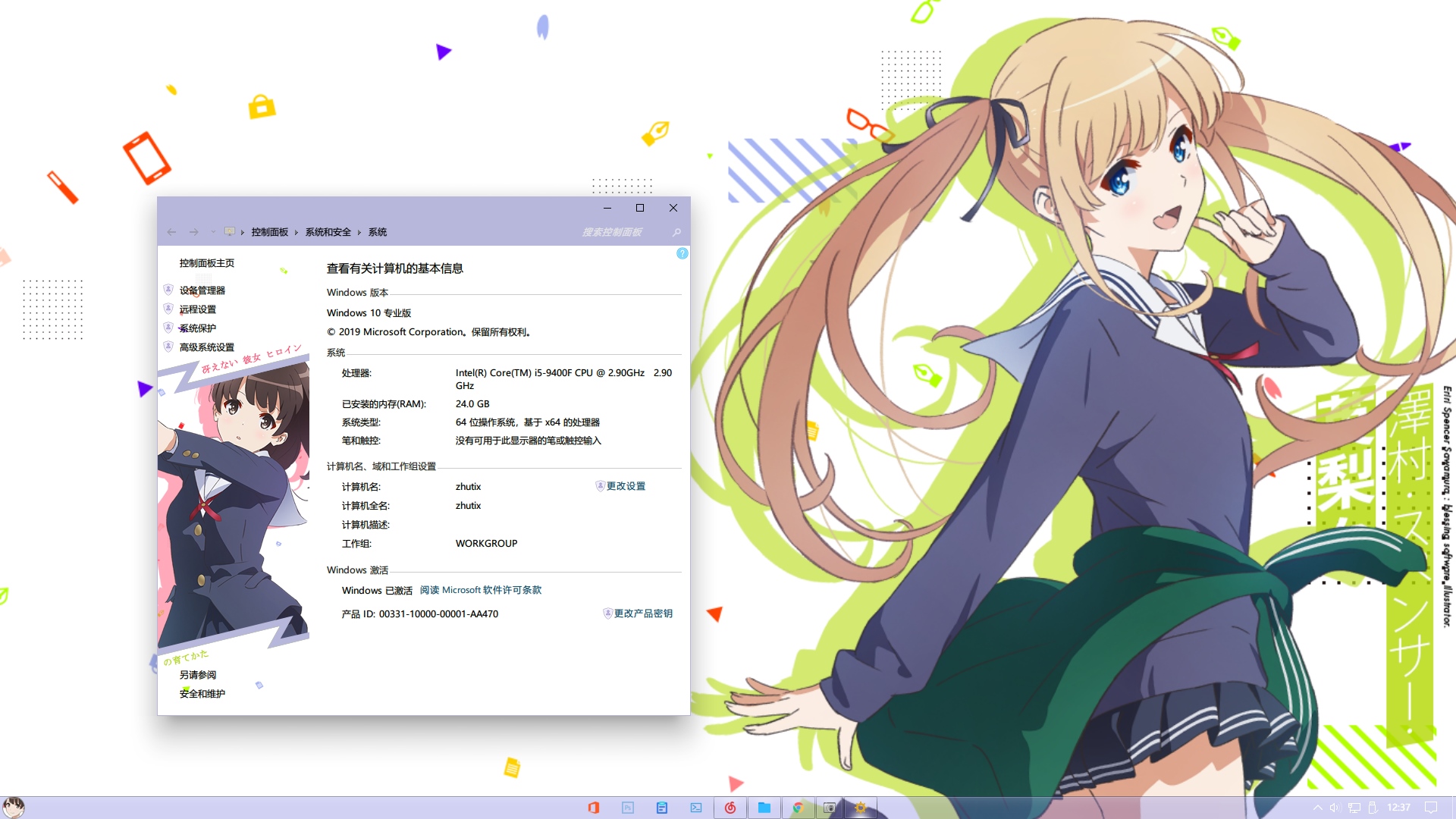This screenshot has width=1456, height=819.
Task: Click the shield icon next to 更改产品密钥
Action: [x=607, y=613]
